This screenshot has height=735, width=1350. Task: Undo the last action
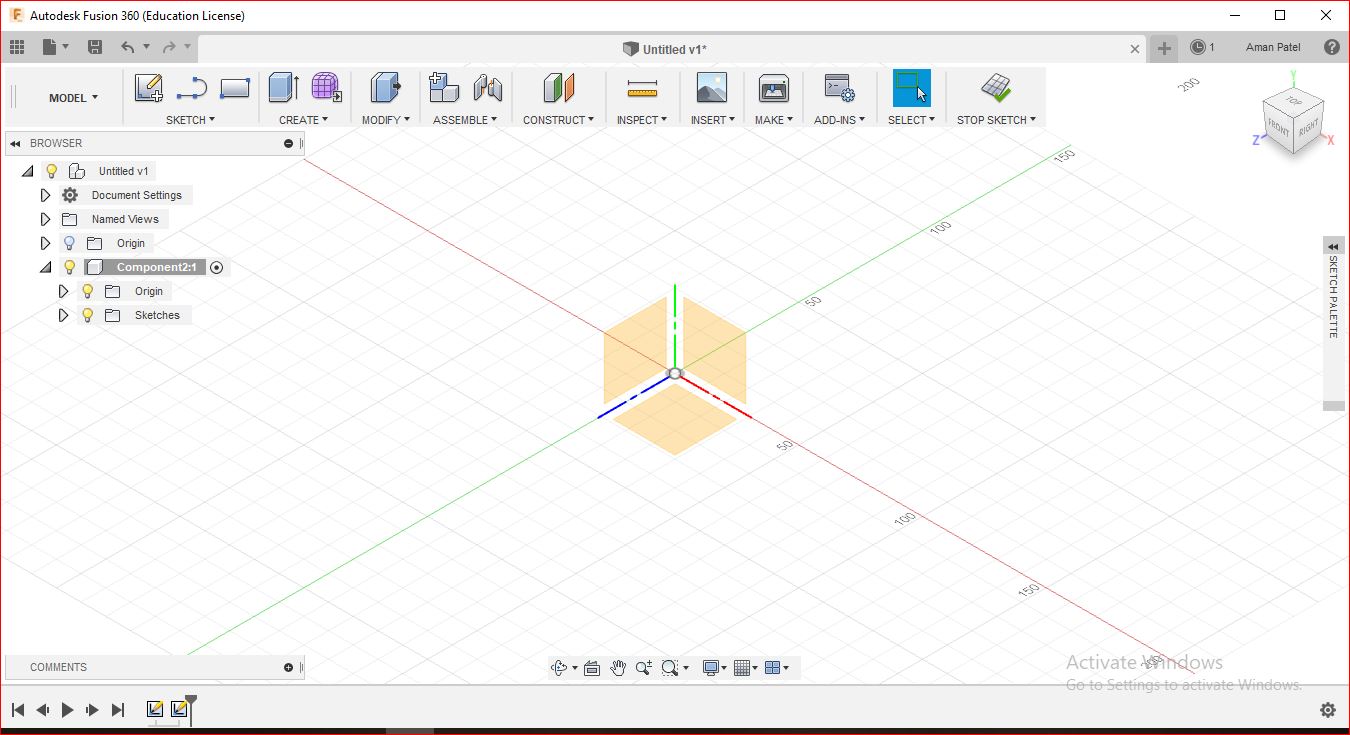tap(127, 47)
